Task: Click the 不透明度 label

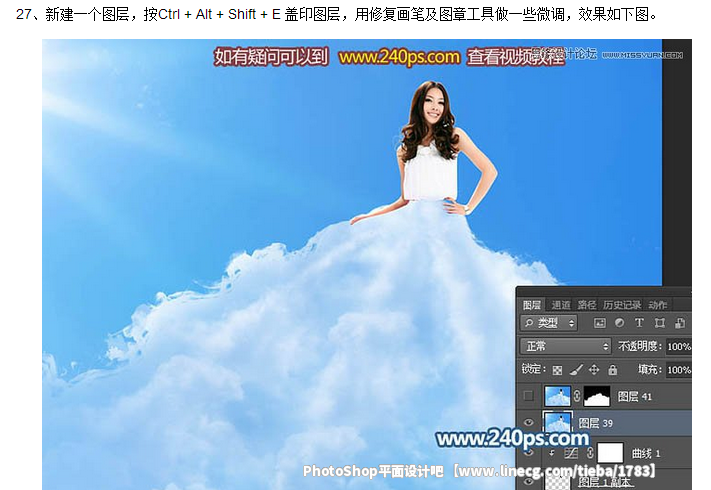Action: tap(640, 346)
